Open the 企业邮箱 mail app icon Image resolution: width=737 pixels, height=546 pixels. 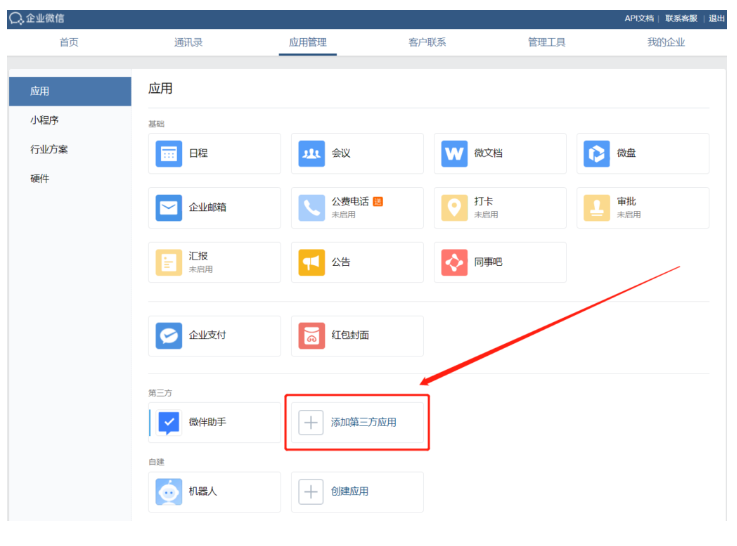tap(169, 208)
